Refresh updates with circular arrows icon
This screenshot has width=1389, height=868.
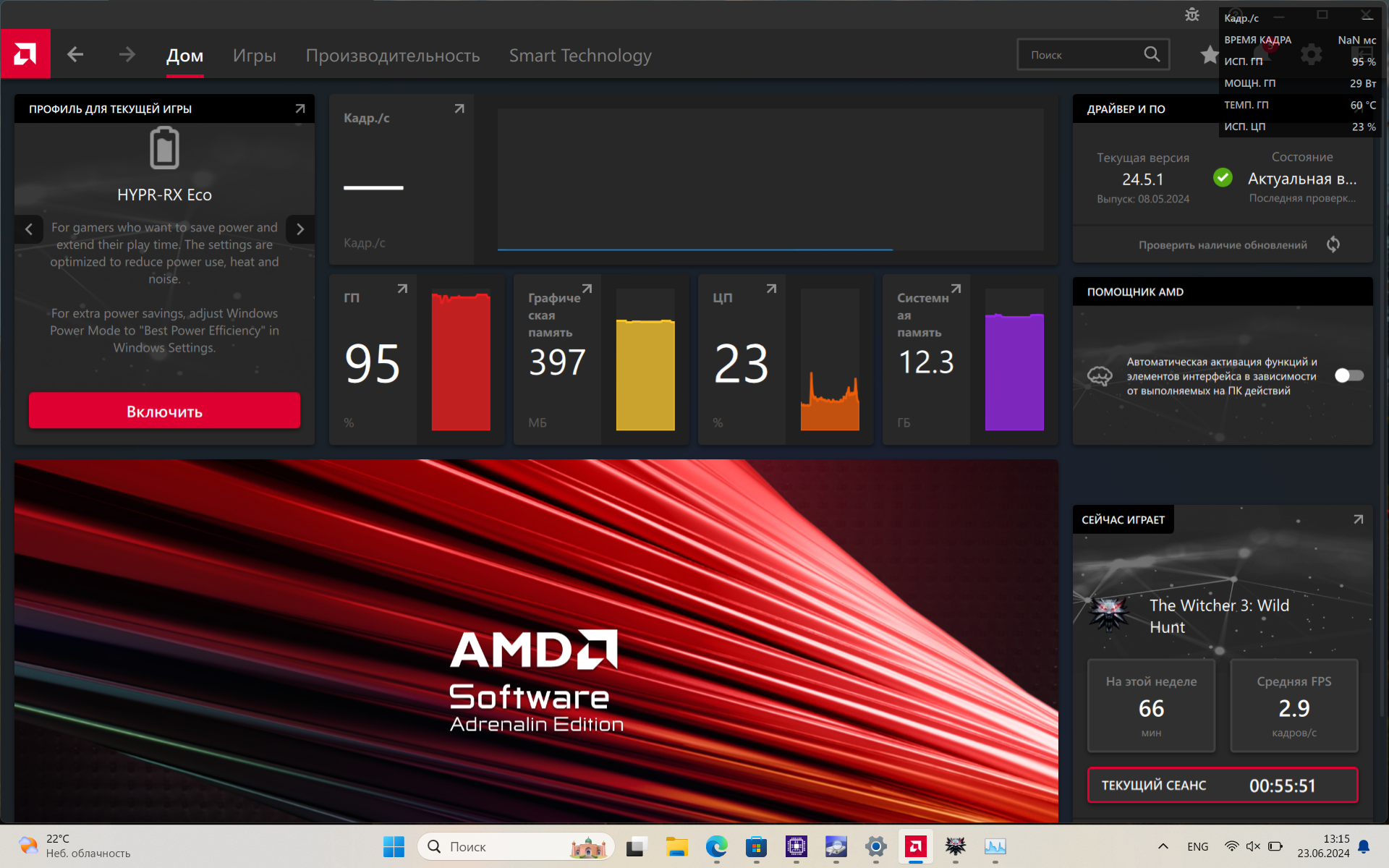click(x=1333, y=244)
